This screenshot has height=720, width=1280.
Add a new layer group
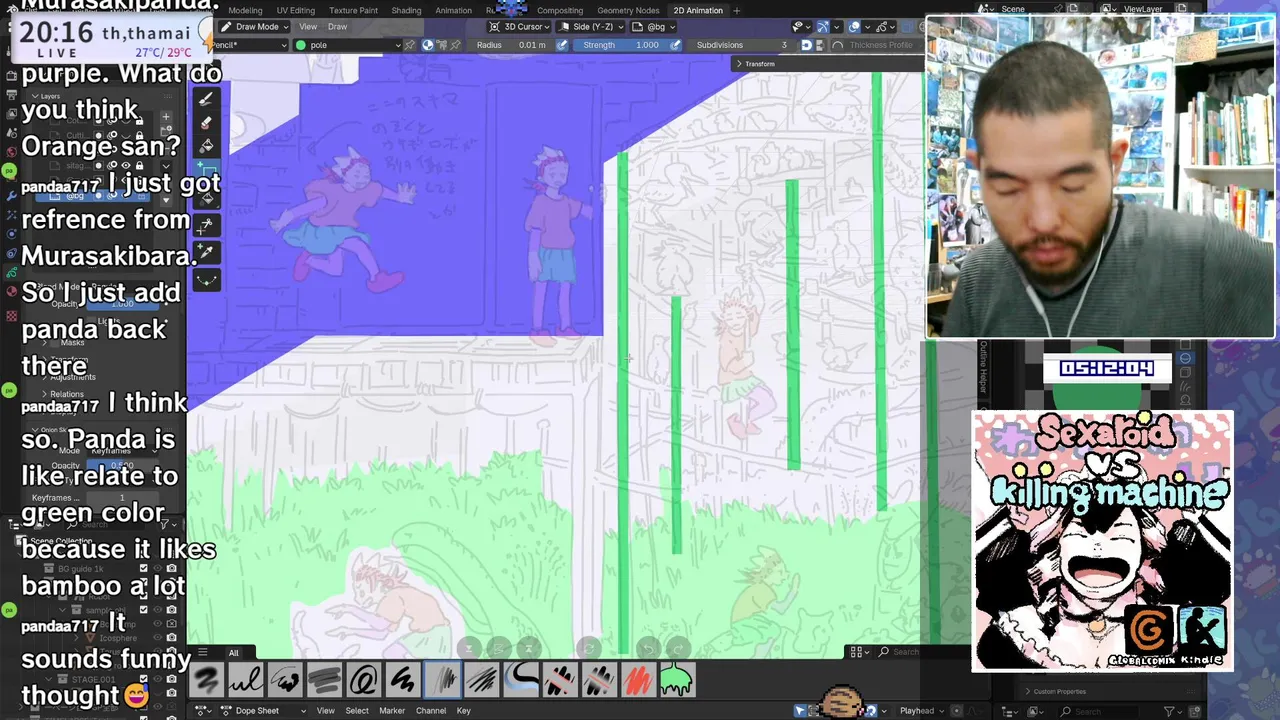coord(166,130)
